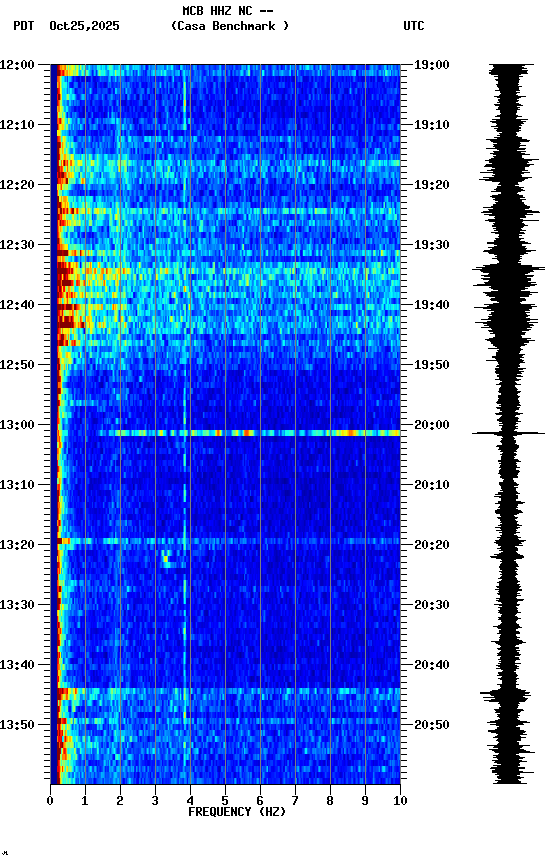Click the bright broadband event line after 13:00

click(248, 433)
